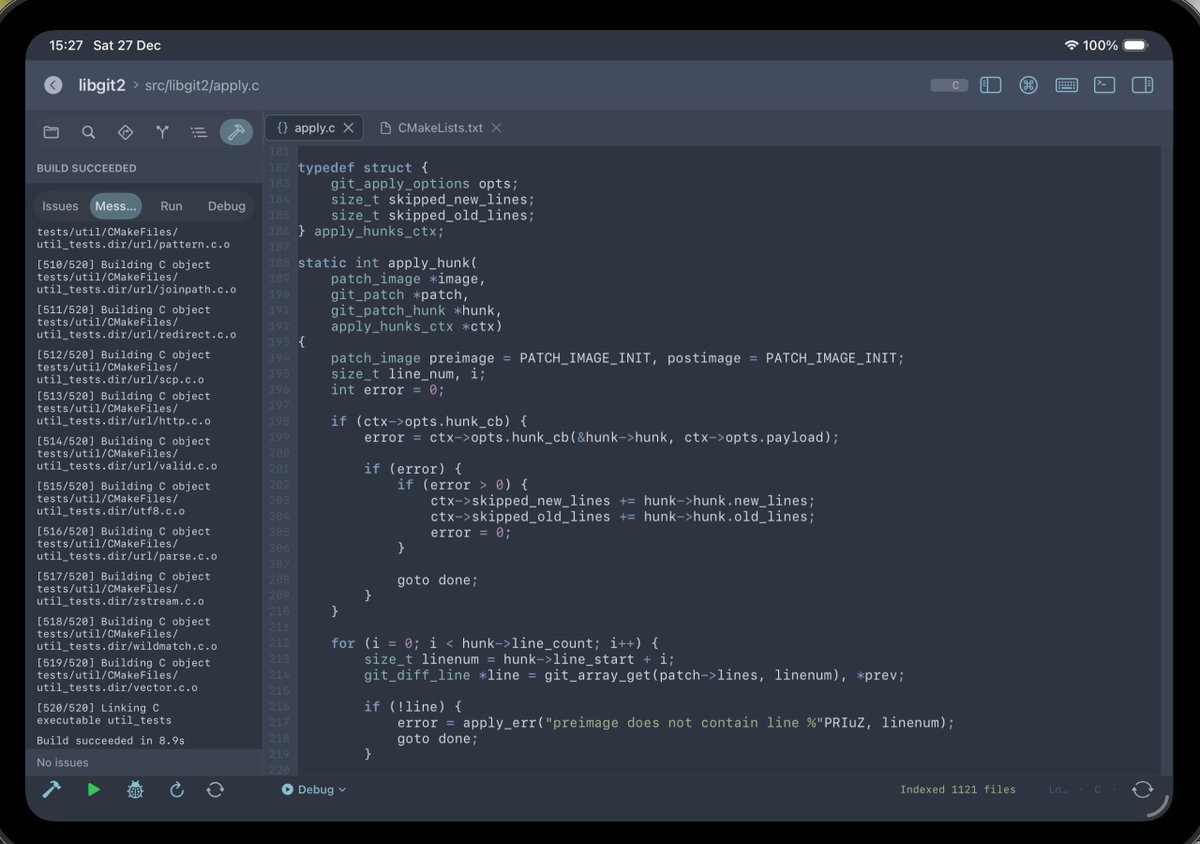This screenshot has width=1200, height=844.
Task: Click the apply_hunks_ctx; closing line
Action: 370,231
